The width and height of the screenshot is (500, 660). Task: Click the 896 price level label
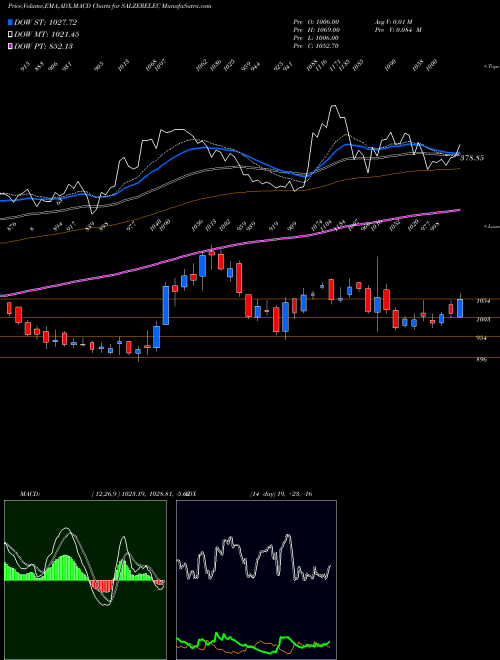click(483, 360)
